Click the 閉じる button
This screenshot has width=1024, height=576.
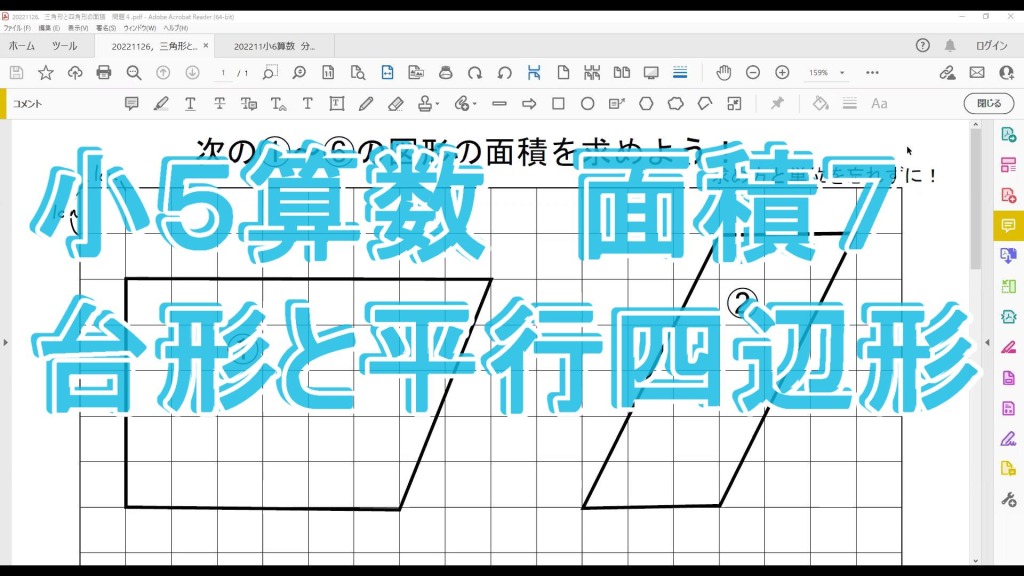(x=988, y=103)
